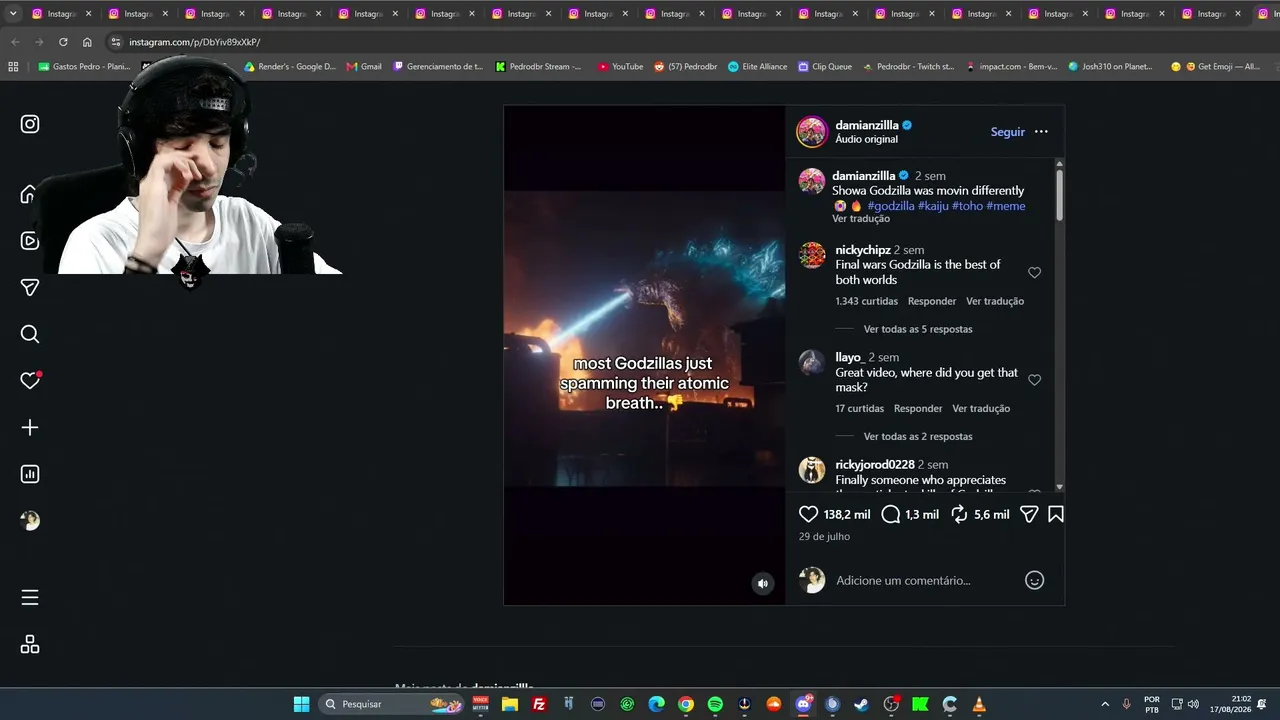The height and width of the screenshot is (720, 1280).
Task: Open notifications heart in sidebar
Action: click(x=30, y=381)
